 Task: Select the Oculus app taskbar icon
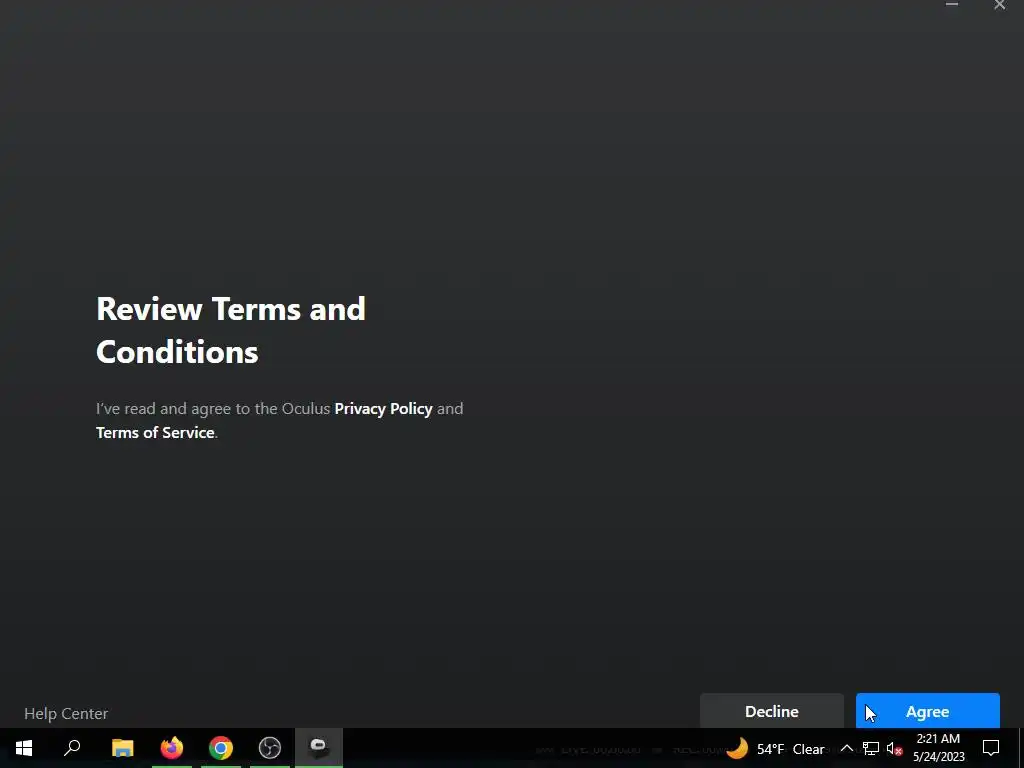(x=319, y=748)
